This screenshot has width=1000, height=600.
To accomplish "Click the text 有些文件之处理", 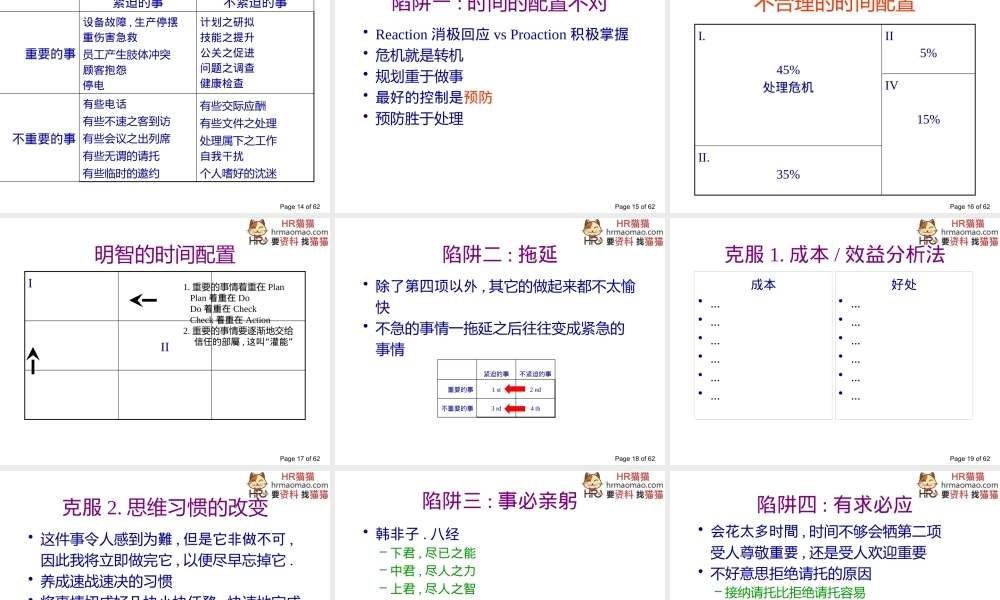I will coord(238,123).
